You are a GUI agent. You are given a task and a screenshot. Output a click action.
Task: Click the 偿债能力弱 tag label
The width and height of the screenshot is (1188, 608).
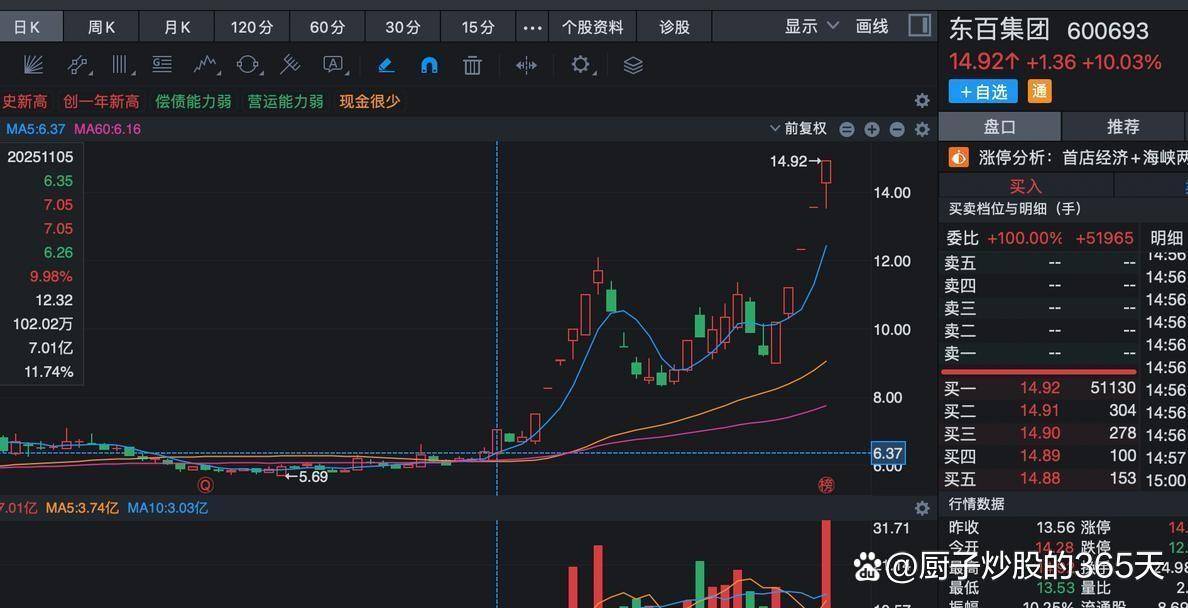[192, 101]
